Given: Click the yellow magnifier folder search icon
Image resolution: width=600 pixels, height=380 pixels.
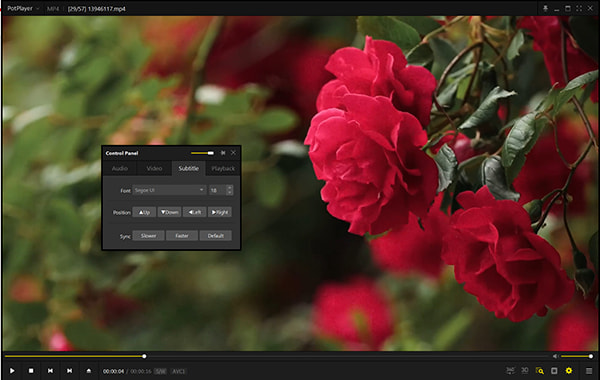Looking at the screenshot, I should point(540,371).
